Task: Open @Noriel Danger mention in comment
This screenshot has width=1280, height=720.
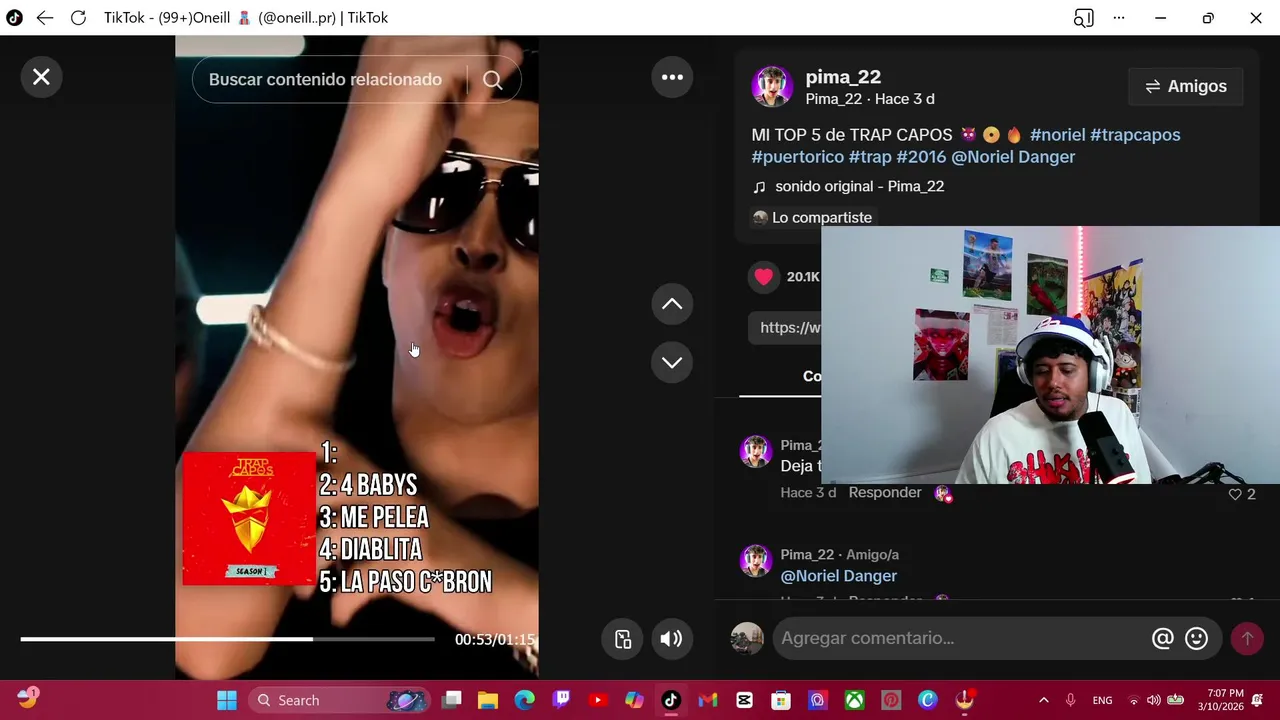Action: click(x=839, y=576)
